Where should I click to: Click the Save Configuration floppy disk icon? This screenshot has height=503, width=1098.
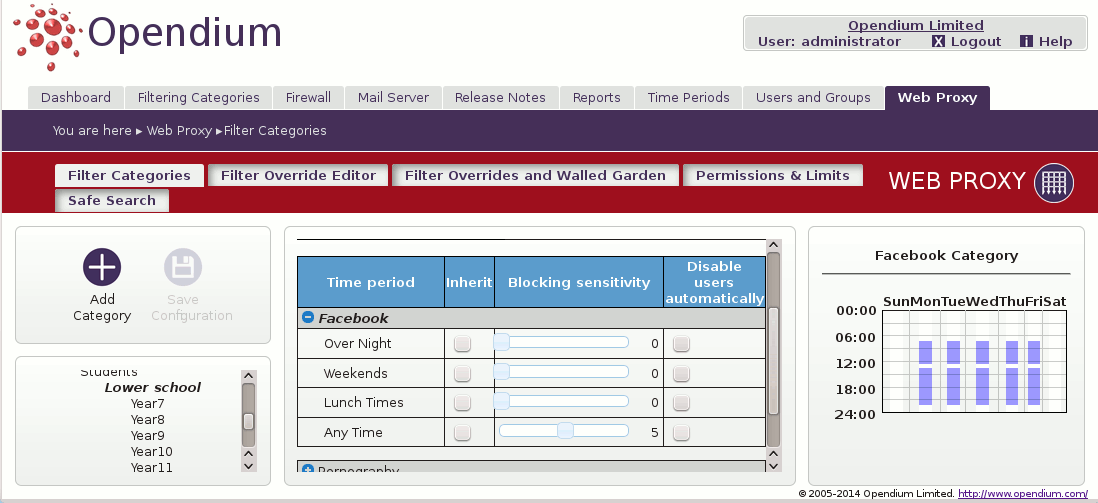[183, 267]
